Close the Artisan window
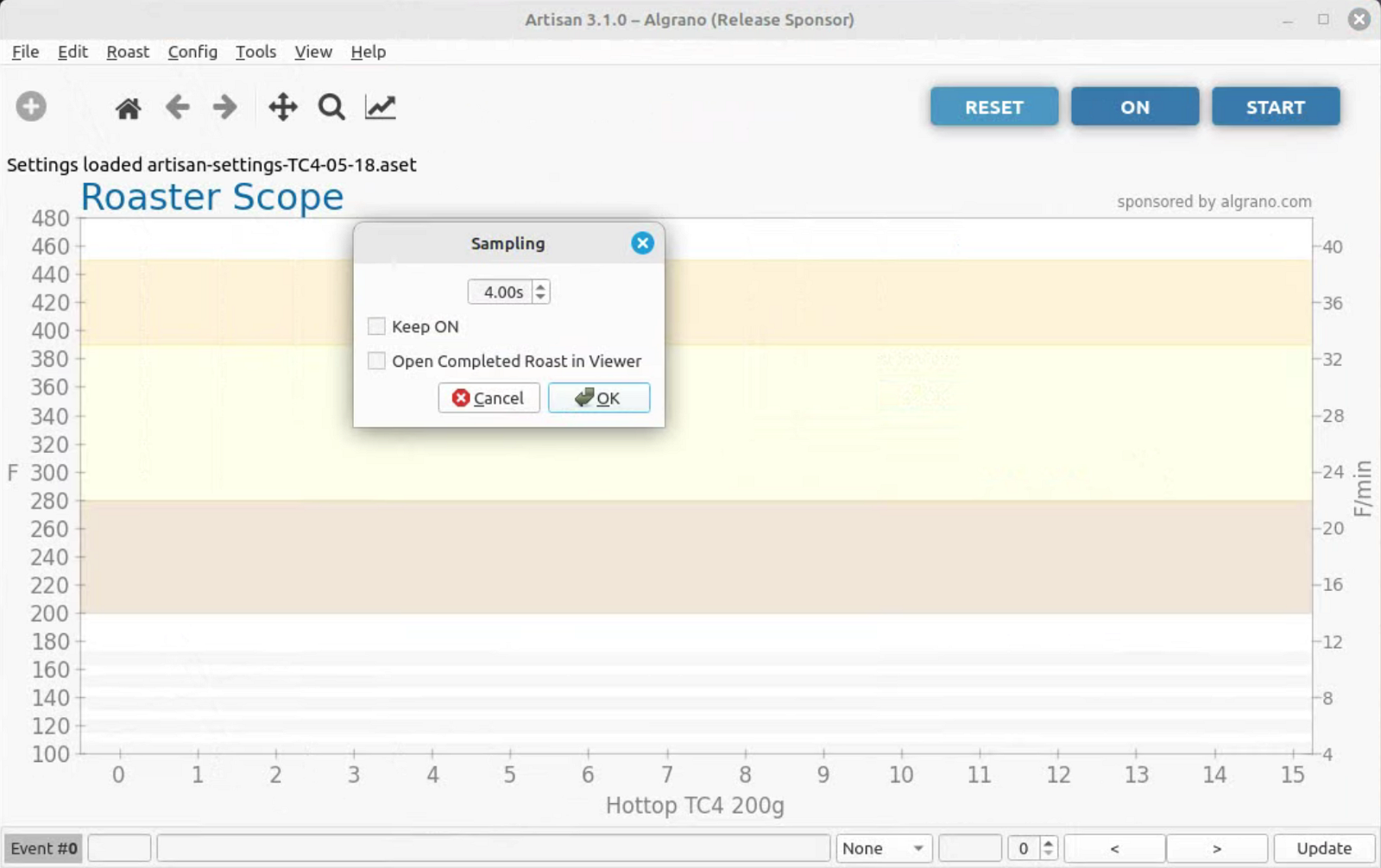Screen dimensions: 1381x868 tap(1359, 19)
